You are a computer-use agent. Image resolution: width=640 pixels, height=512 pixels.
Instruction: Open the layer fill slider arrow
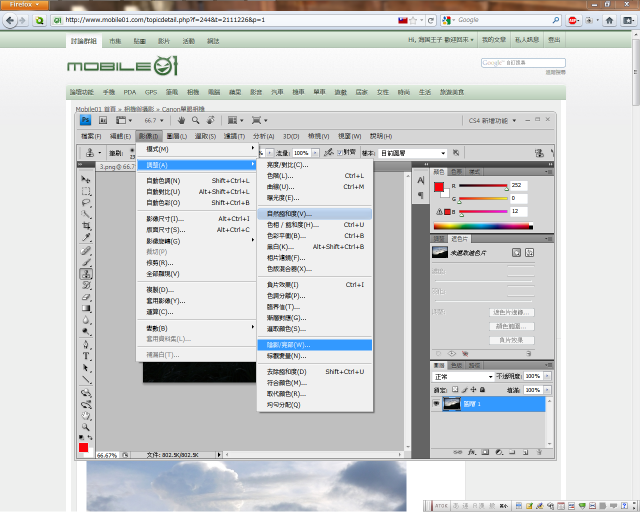point(547,390)
